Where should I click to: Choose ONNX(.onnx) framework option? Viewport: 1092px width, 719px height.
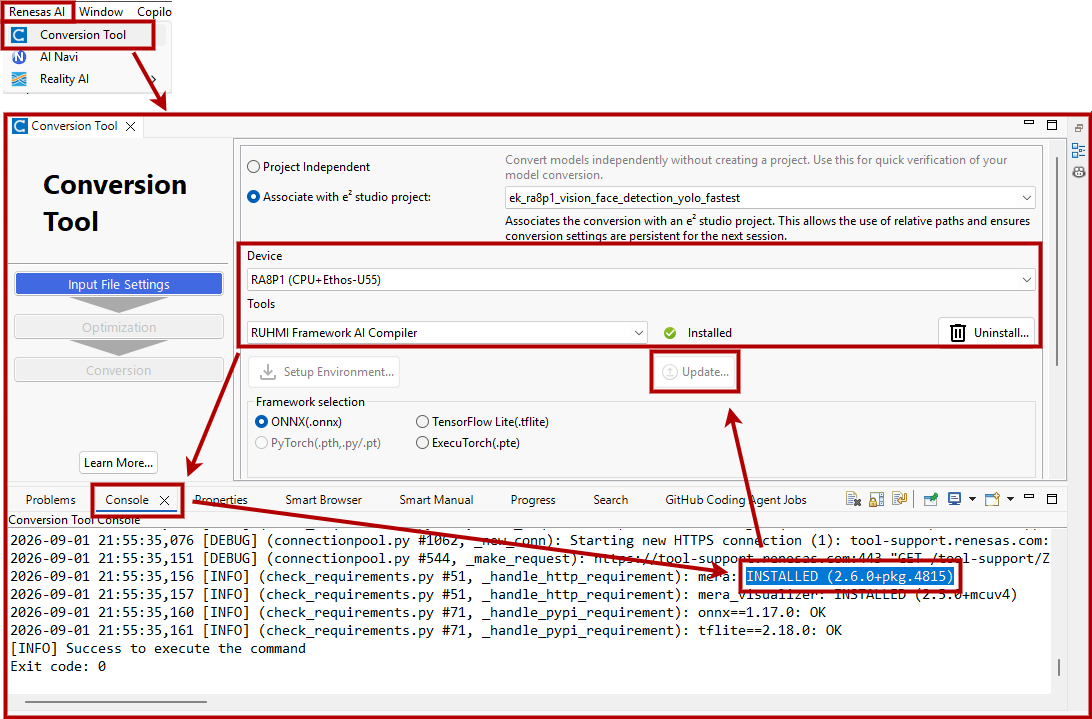pos(261,422)
